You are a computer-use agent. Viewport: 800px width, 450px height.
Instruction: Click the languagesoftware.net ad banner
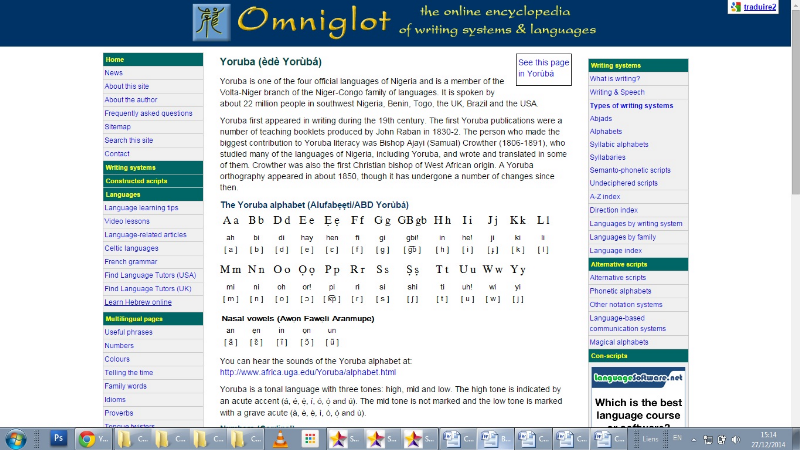coord(638,378)
